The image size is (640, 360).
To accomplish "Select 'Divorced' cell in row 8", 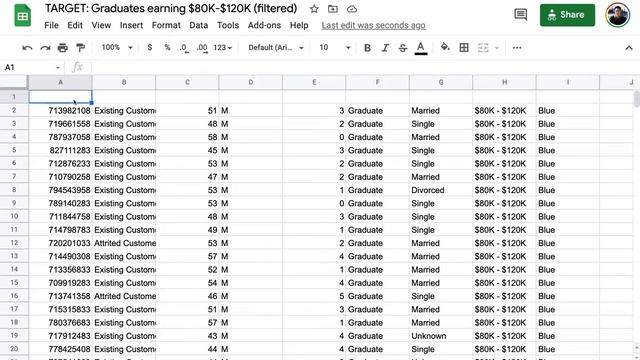I will click(x=441, y=190).
